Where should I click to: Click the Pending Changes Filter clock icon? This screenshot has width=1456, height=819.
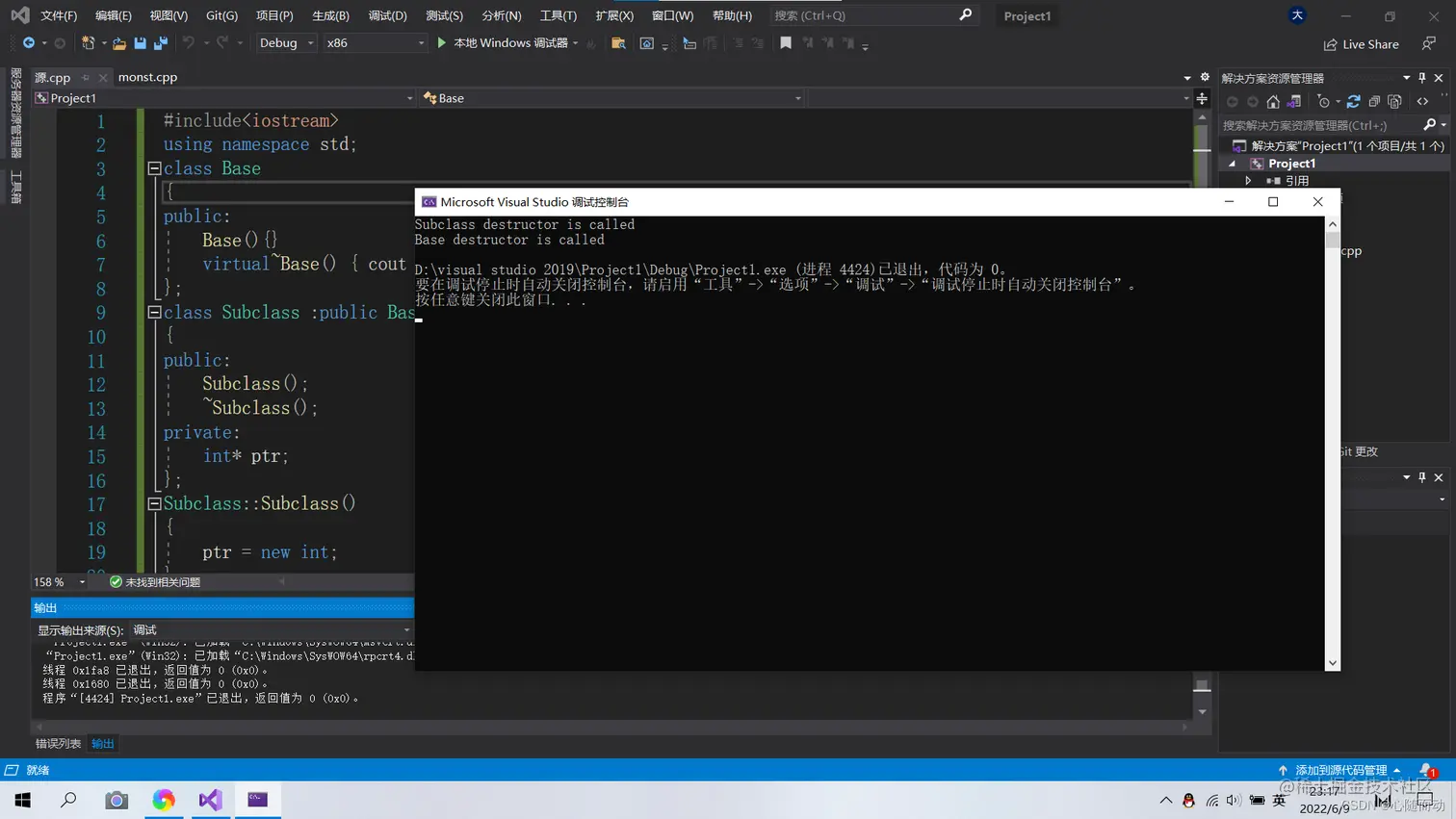[x=1324, y=102]
